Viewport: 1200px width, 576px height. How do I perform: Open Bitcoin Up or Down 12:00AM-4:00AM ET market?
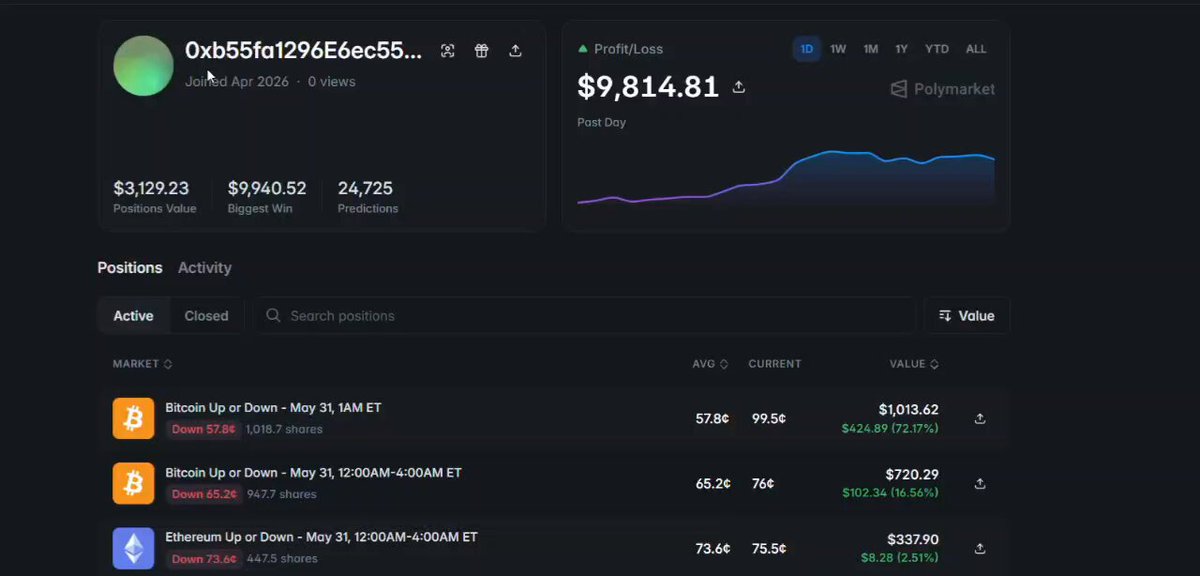(313, 473)
